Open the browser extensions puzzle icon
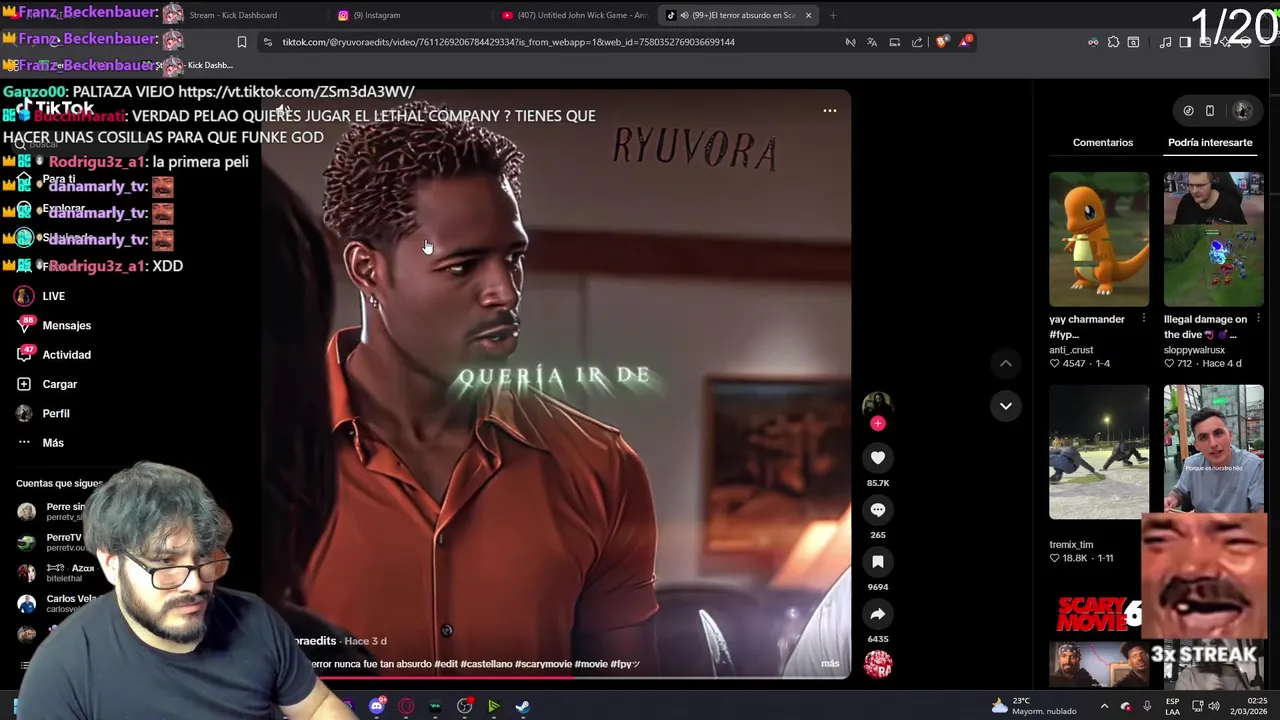 click(x=1113, y=42)
